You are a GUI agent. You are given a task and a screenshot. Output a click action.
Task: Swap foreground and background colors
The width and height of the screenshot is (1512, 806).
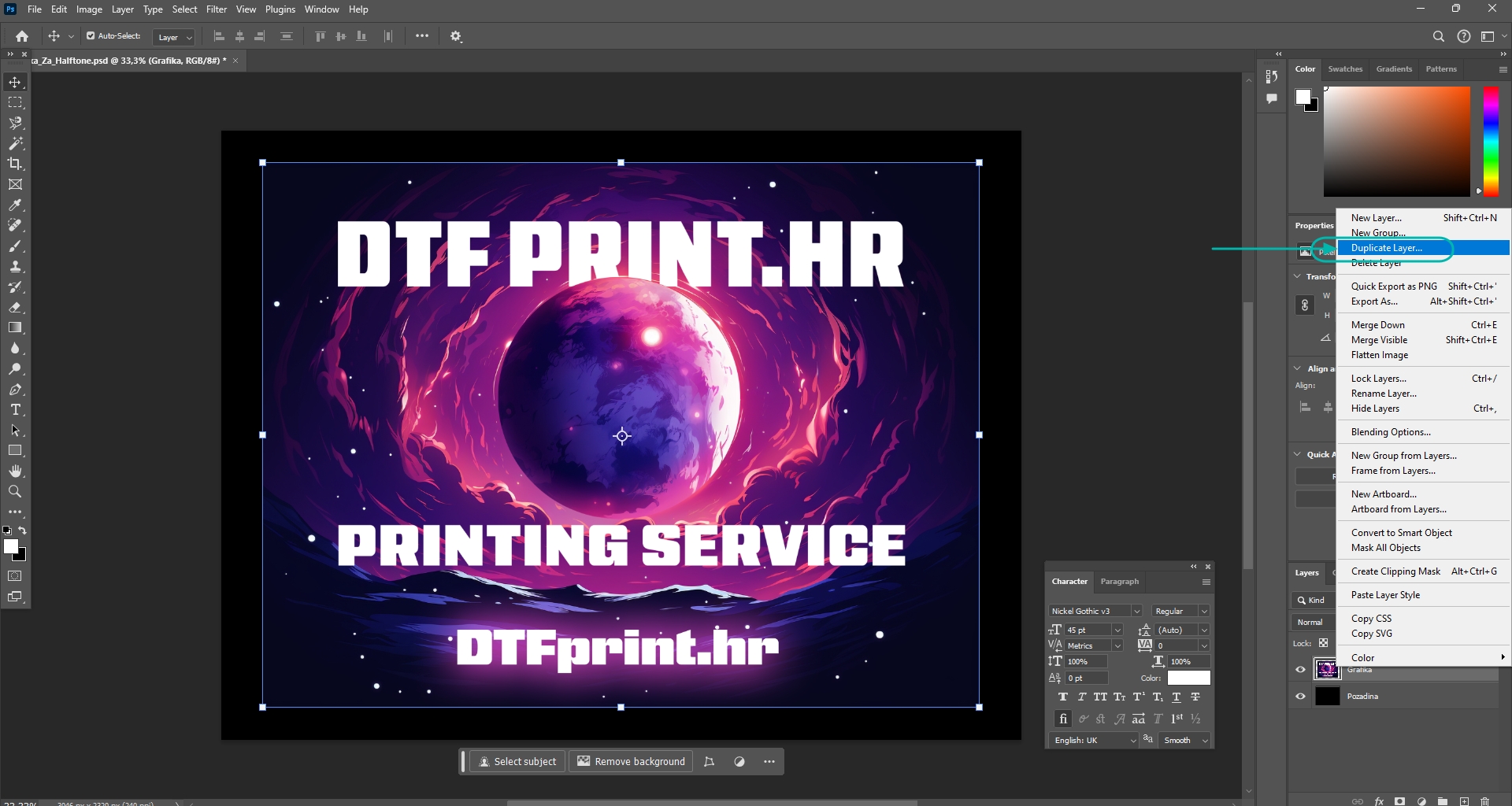22,531
